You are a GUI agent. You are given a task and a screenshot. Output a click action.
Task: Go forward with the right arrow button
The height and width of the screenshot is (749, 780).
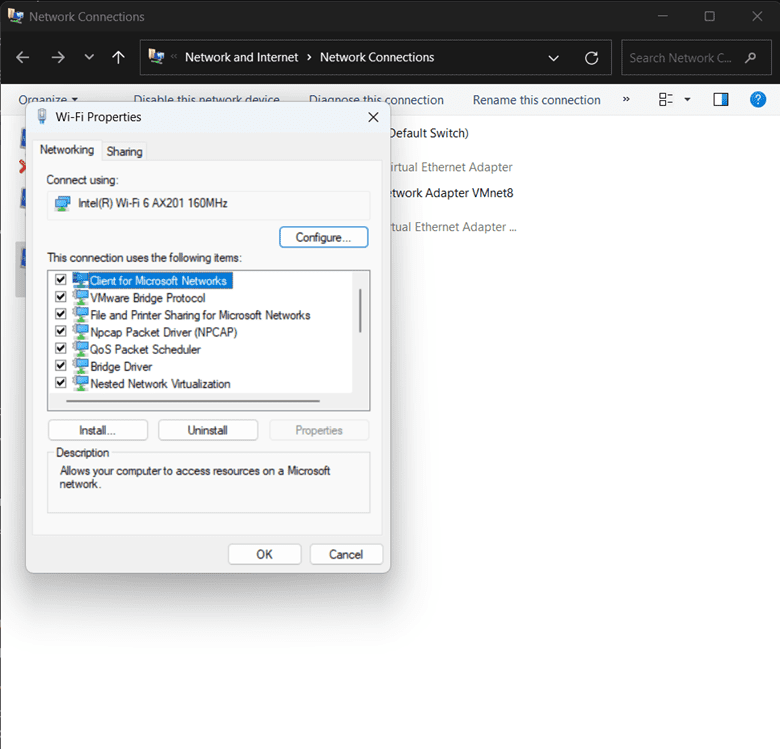point(58,58)
